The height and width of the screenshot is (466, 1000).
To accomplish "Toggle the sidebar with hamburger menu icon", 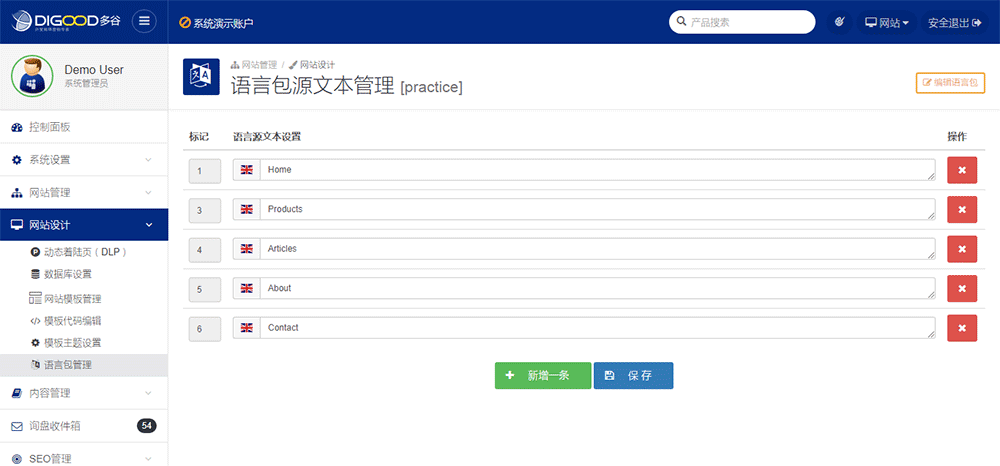I will (x=144, y=22).
